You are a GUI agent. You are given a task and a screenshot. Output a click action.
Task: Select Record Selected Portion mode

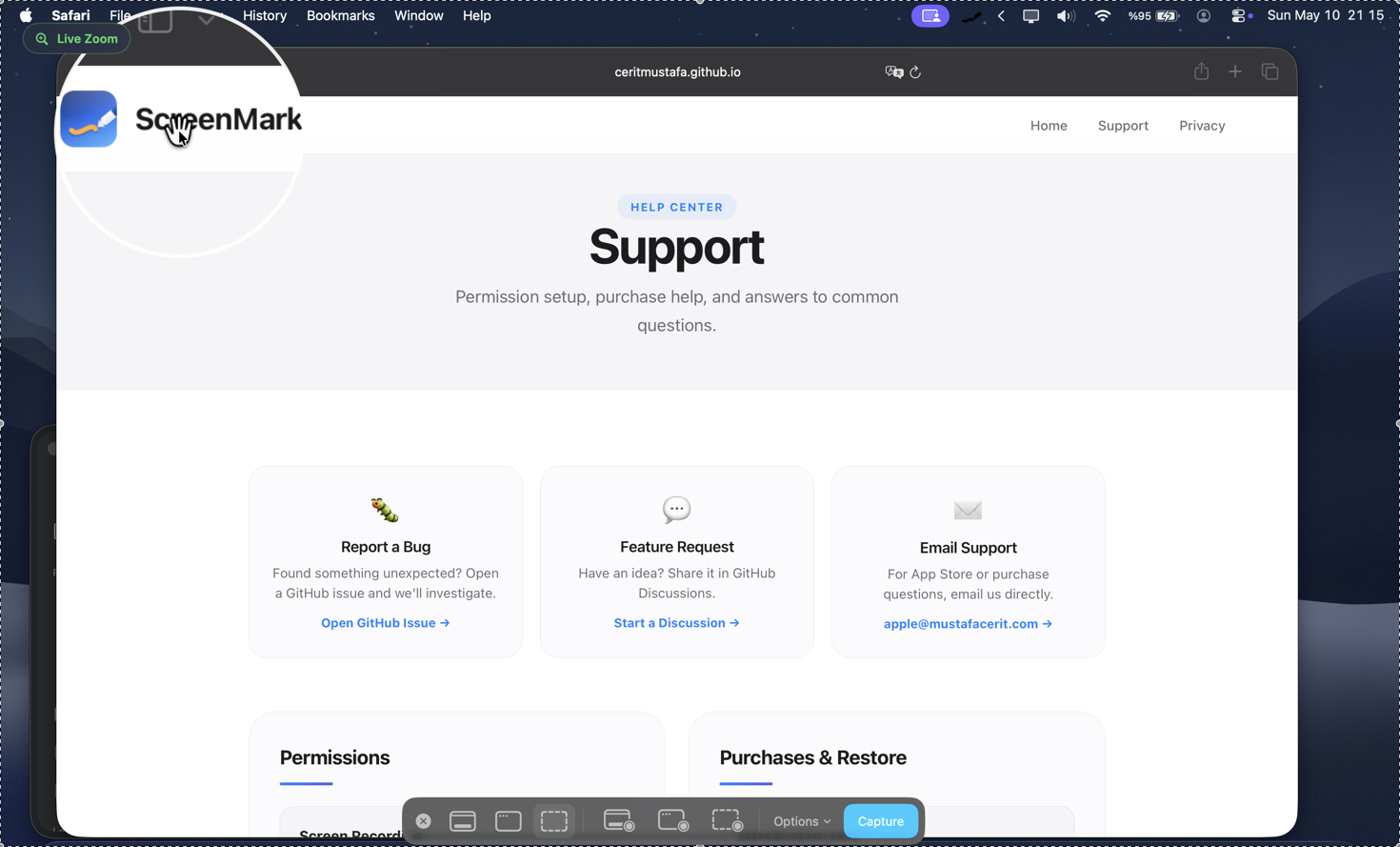coord(728,821)
